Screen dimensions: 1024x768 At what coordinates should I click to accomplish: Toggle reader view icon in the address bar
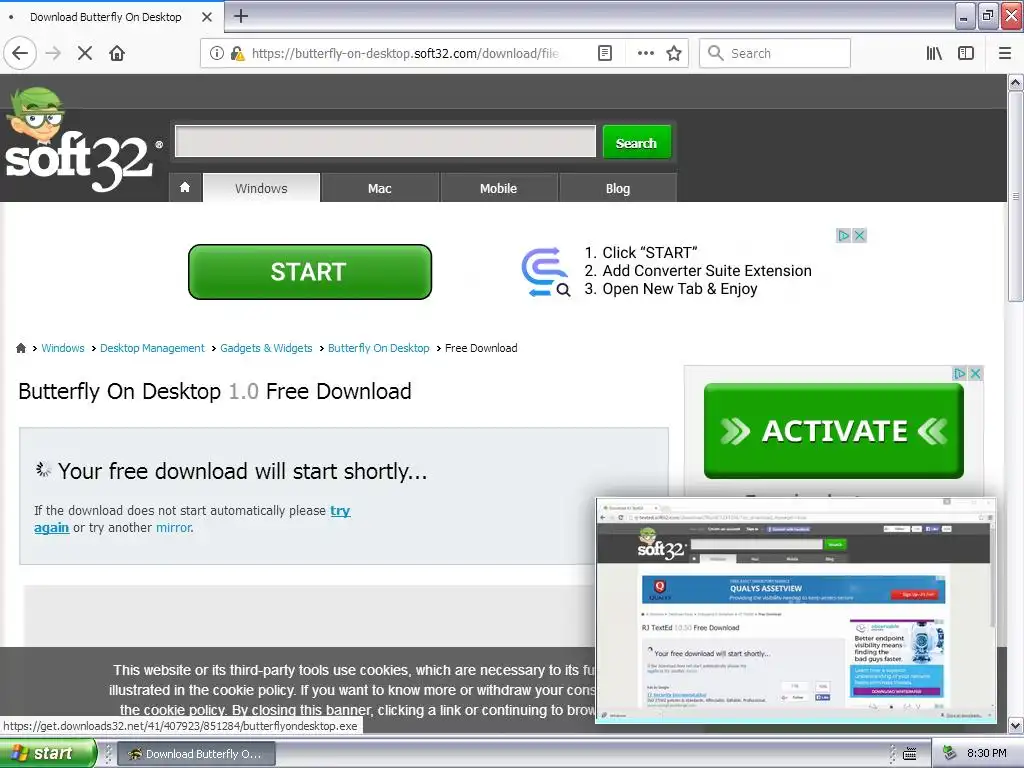point(605,53)
